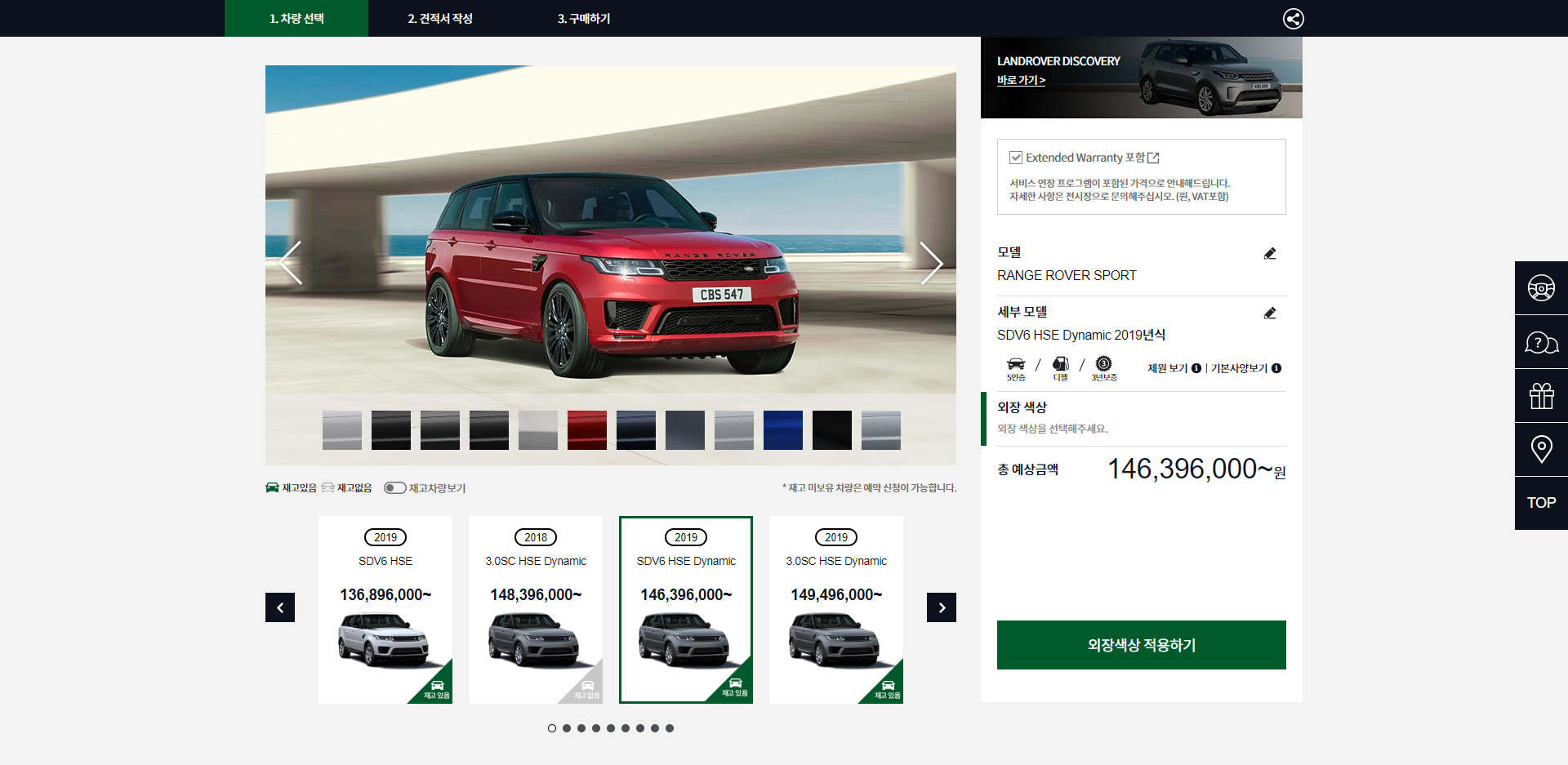Edit the 모델 selection with pencil icon

point(1270,254)
